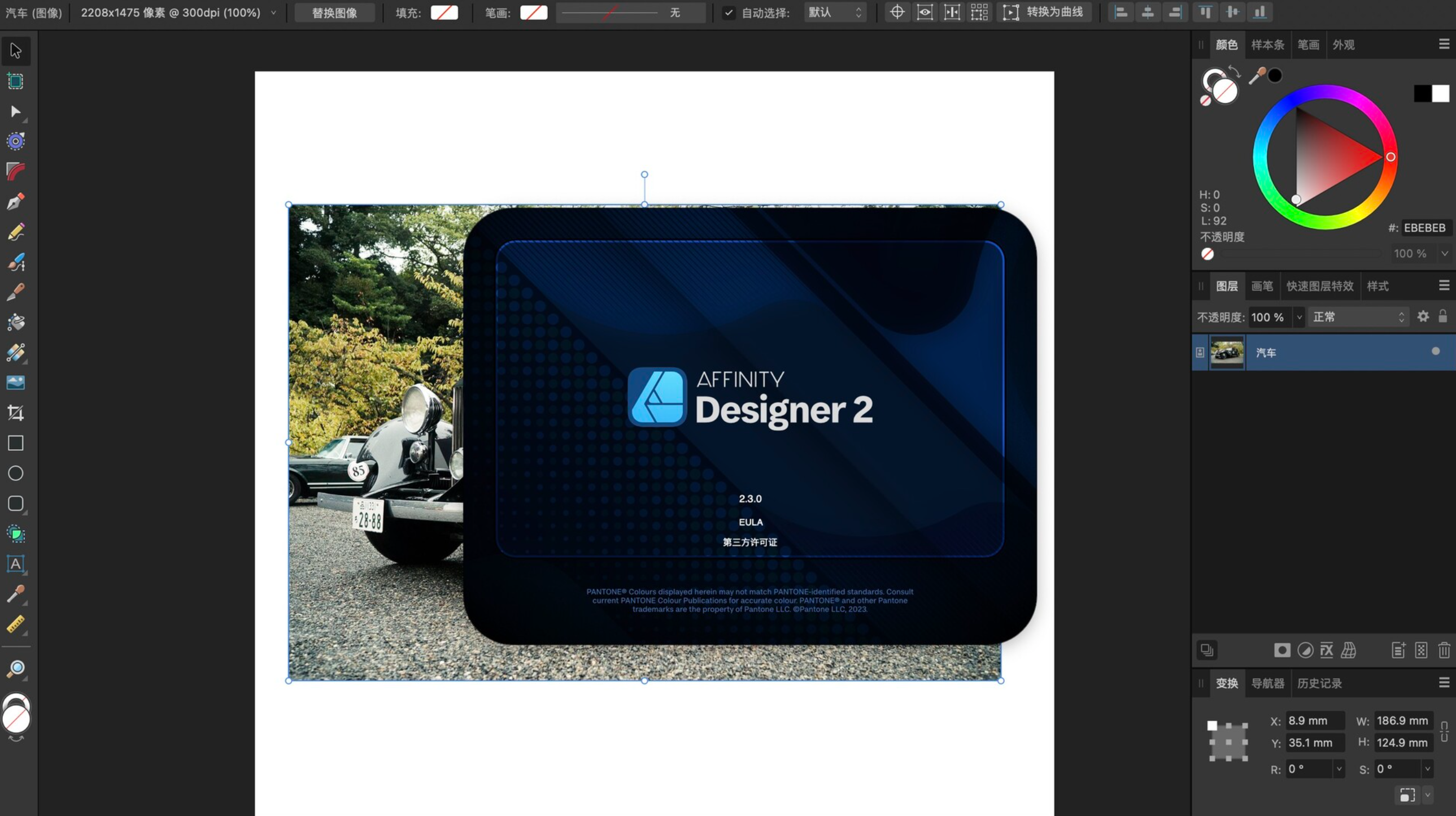Click the X position field 8.9 mm
Viewport: 1456px width, 816px height.
[1315, 720]
